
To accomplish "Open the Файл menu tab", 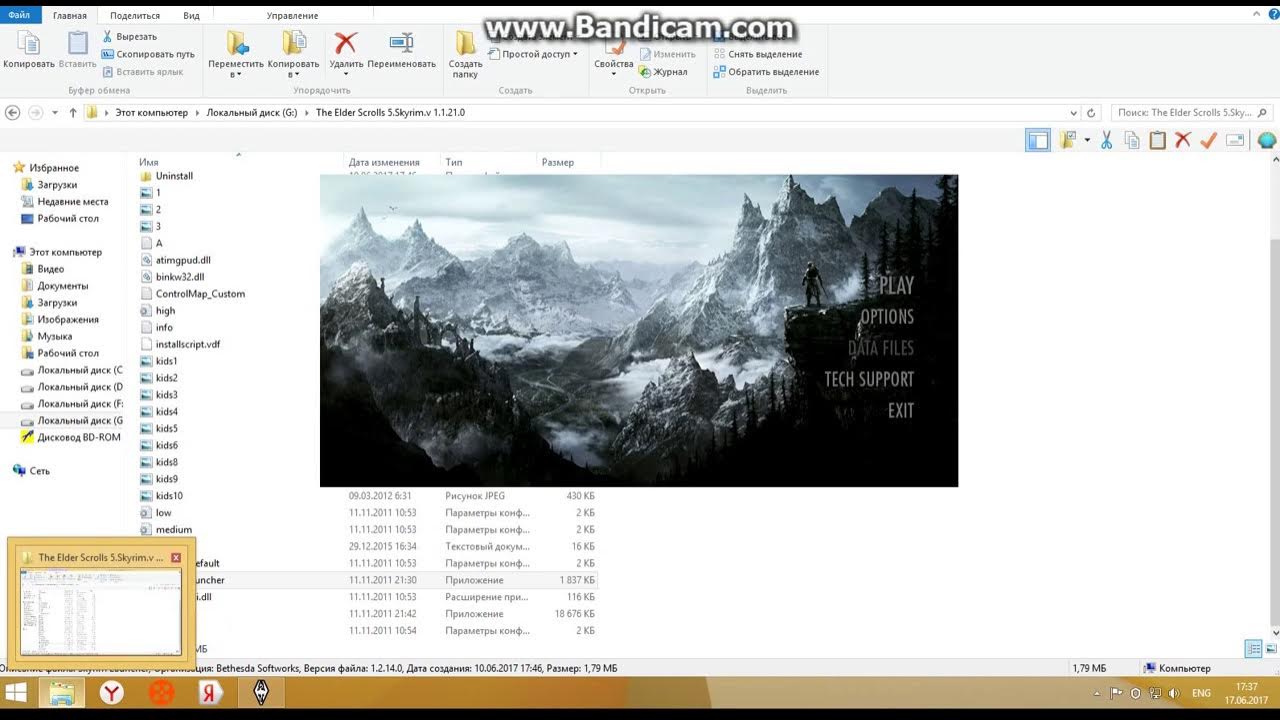I will 19,16.
